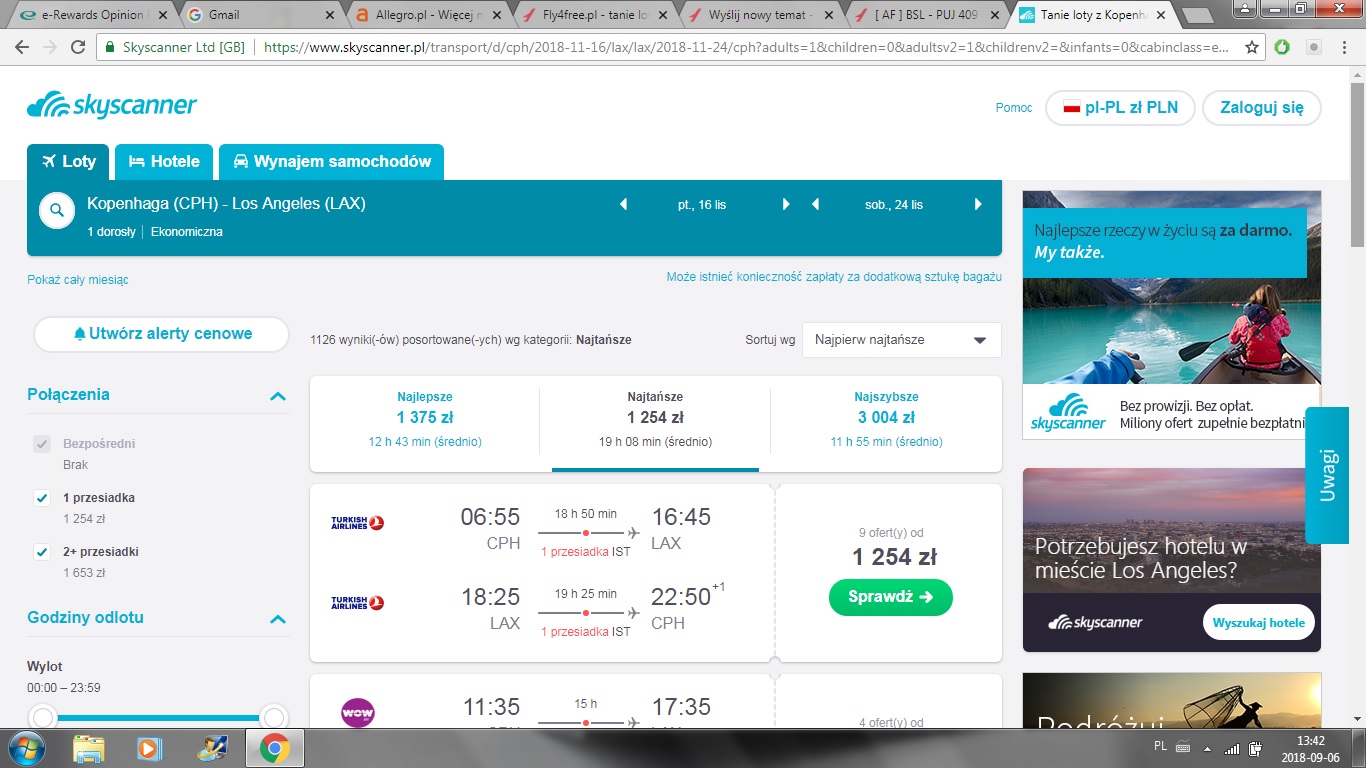The width and height of the screenshot is (1366, 768).
Task: Click the green extension icon in Chrome toolbar
Action: pyautogui.click(x=1282, y=47)
